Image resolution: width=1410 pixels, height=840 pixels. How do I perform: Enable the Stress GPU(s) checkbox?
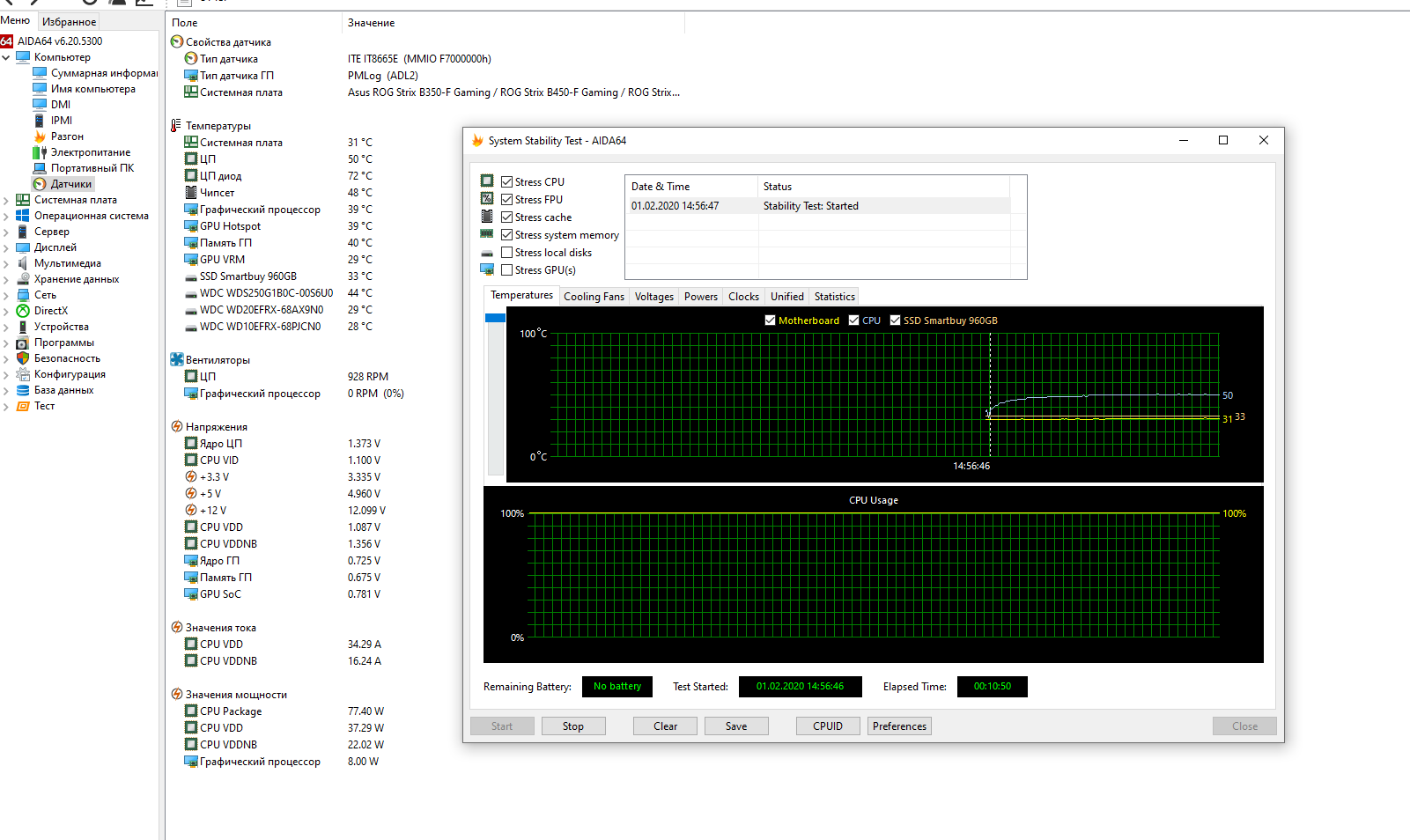[x=507, y=270]
